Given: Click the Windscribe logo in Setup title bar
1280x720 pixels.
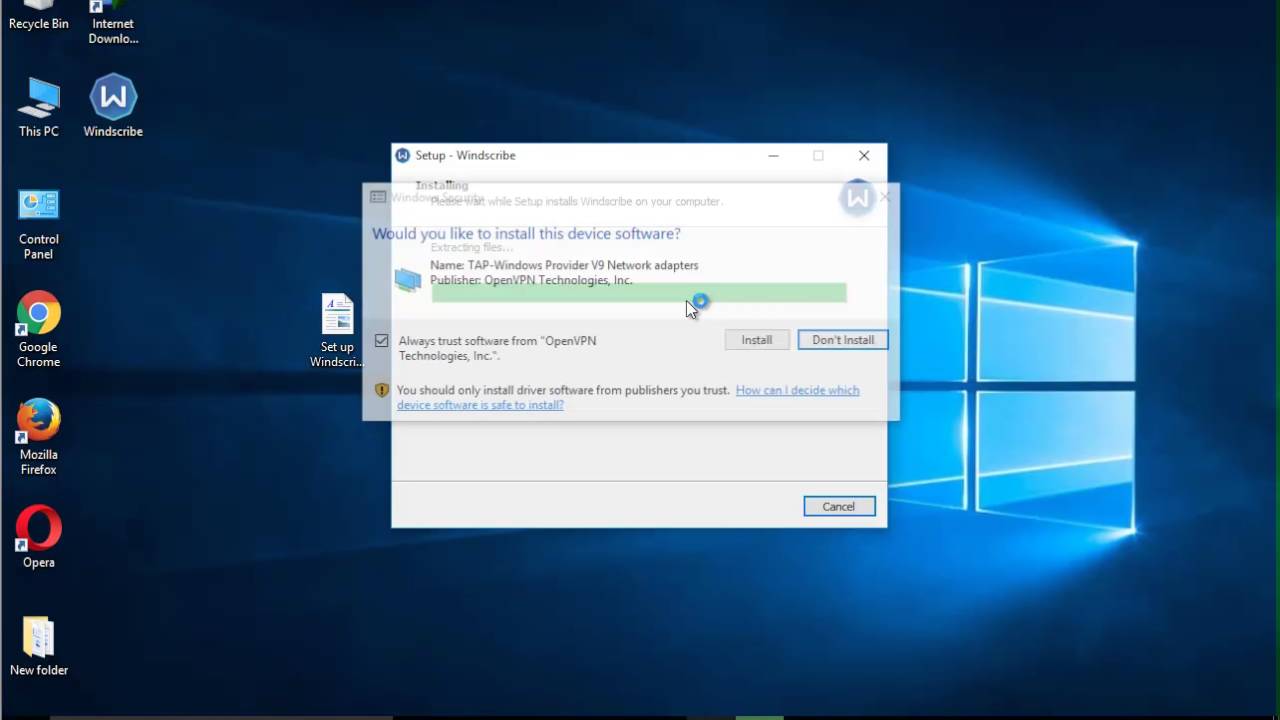Looking at the screenshot, I should [x=403, y=155].
